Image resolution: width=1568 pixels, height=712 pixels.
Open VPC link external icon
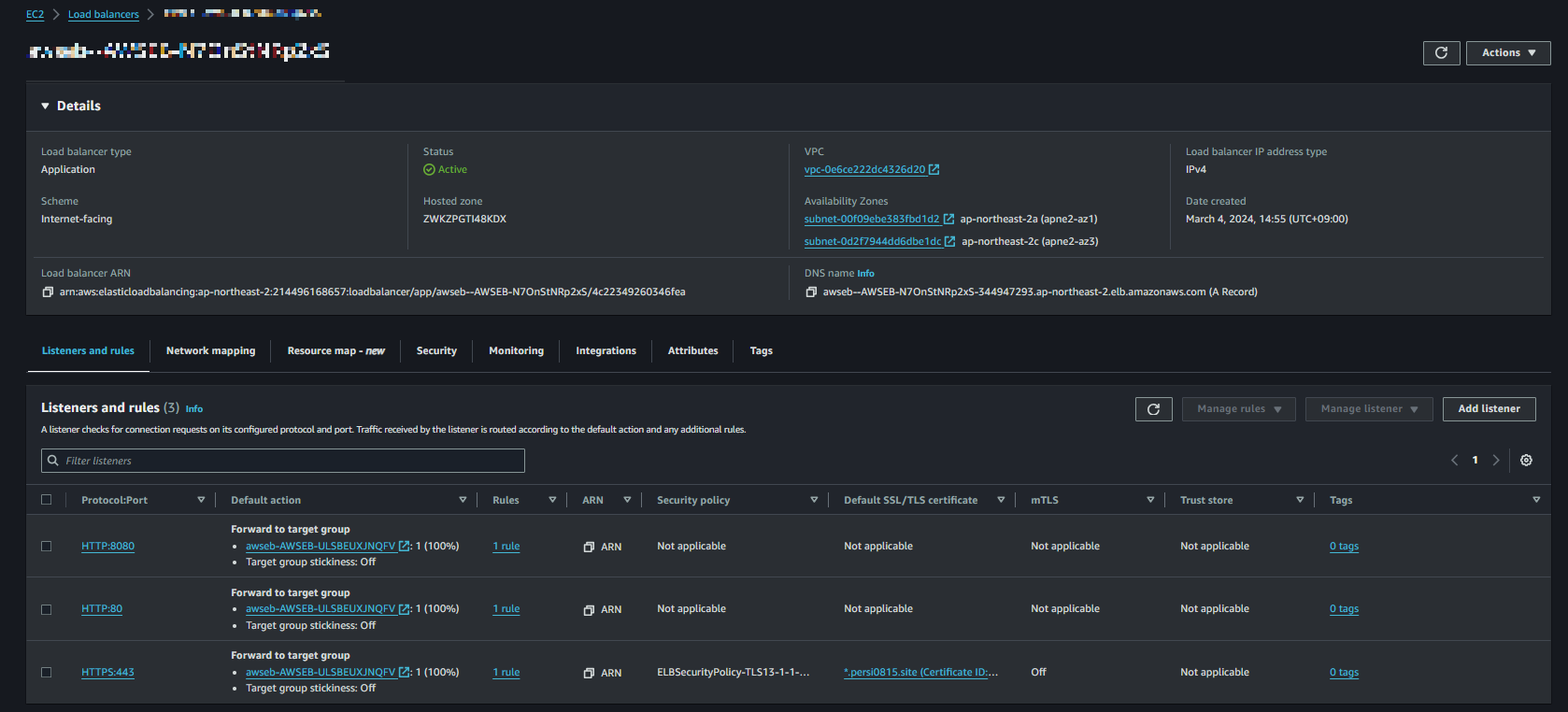[x=934, y=170]
